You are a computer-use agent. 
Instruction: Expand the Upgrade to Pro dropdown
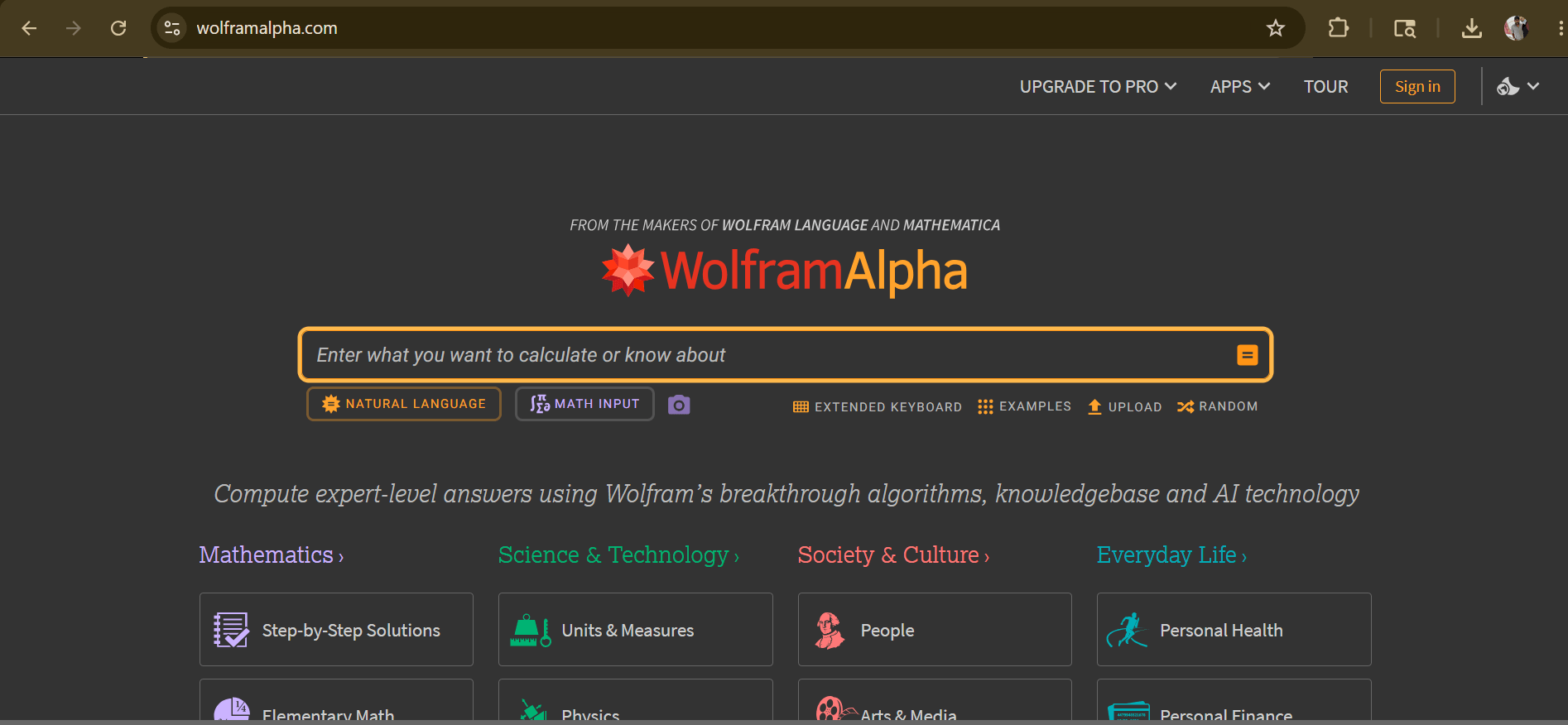coord(1098,87)
